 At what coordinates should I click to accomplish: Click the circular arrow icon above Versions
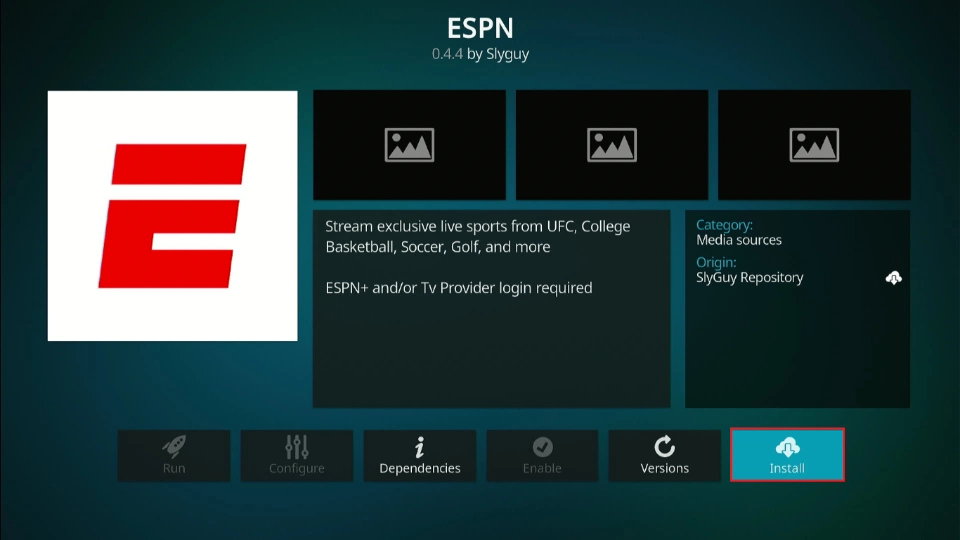coord(665,447)
